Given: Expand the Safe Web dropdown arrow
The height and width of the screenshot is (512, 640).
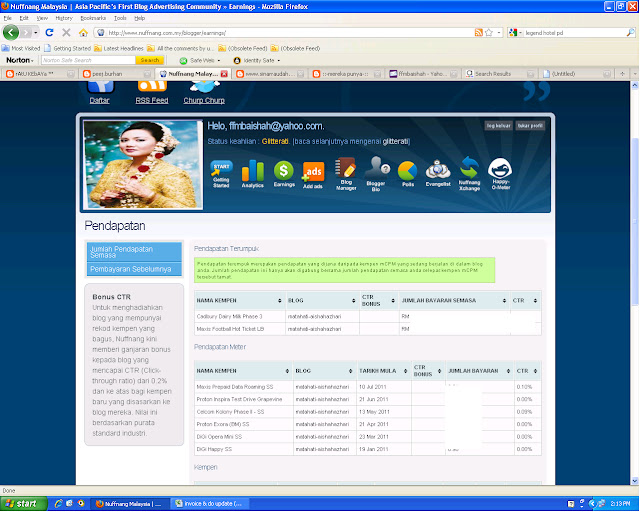Looking at the screenshot, I should [219, 60].
